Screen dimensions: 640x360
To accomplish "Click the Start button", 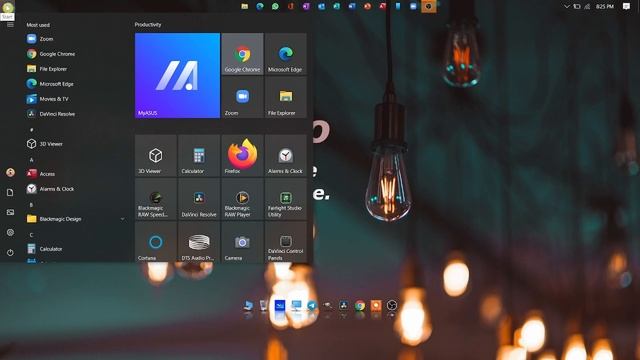I will pos(8,7).
